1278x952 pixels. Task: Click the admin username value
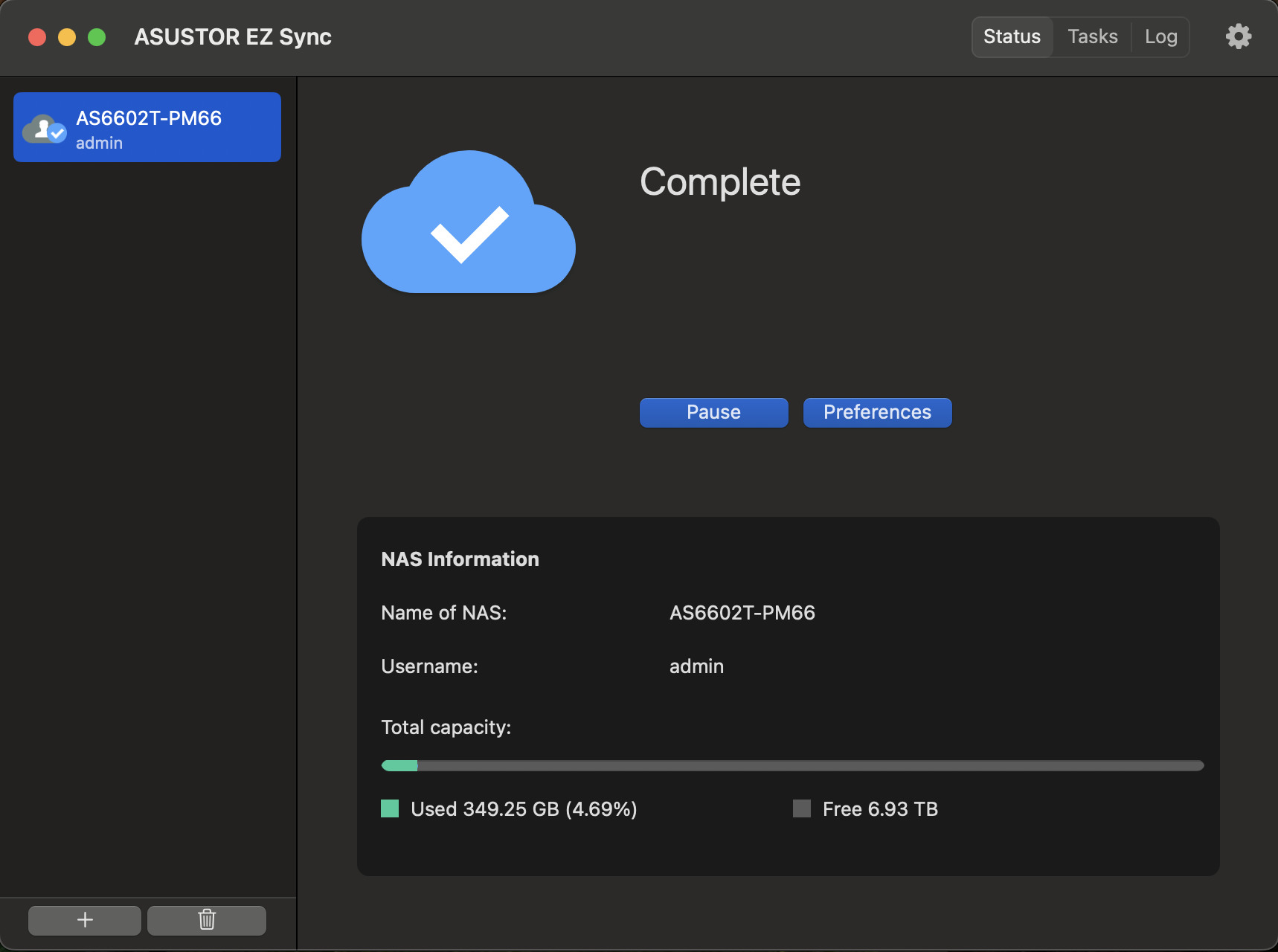coord(696,666)
